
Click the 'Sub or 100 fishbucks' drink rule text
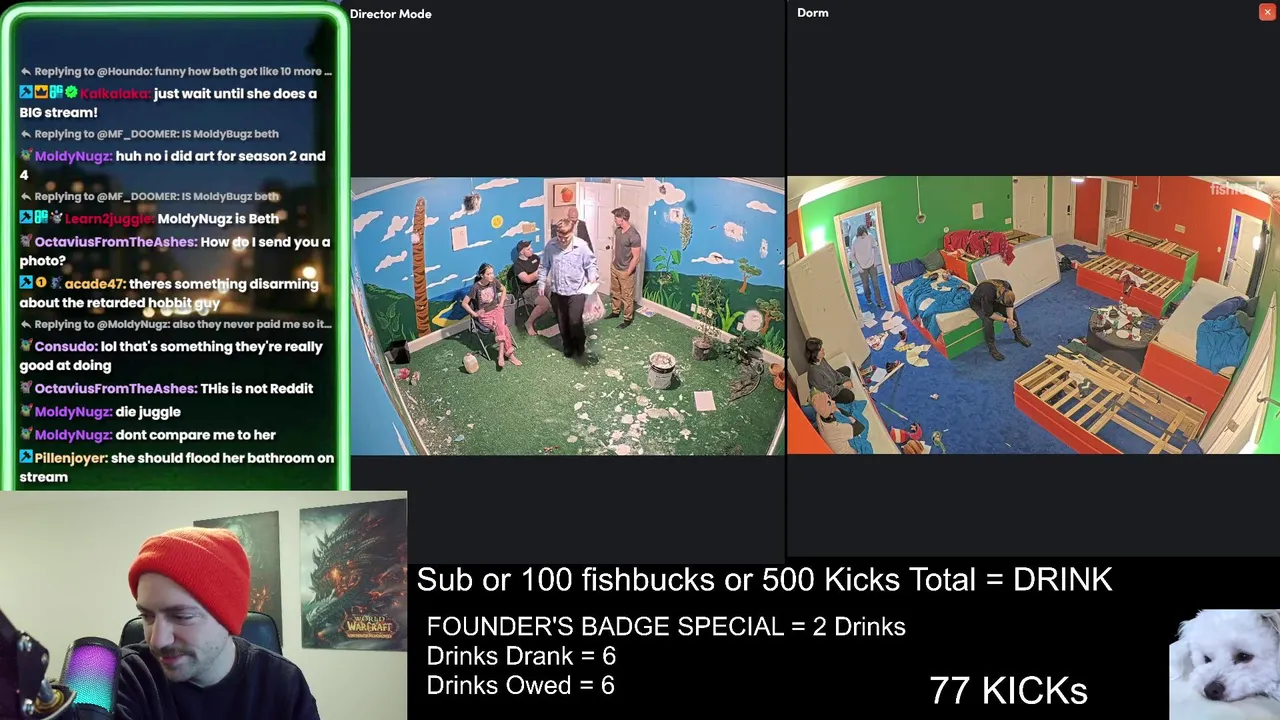click(764, 580)
